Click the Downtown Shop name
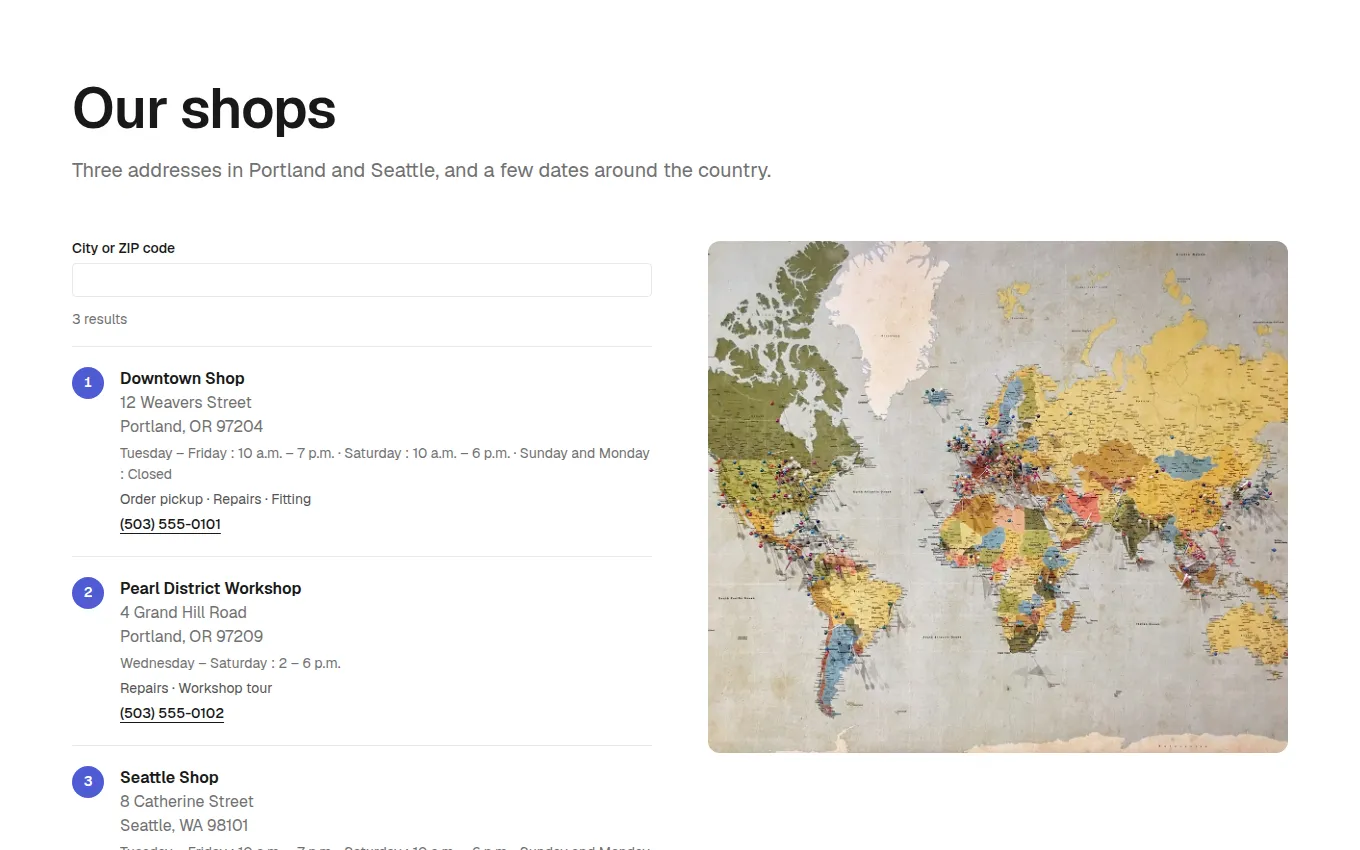 coord(182,378)
